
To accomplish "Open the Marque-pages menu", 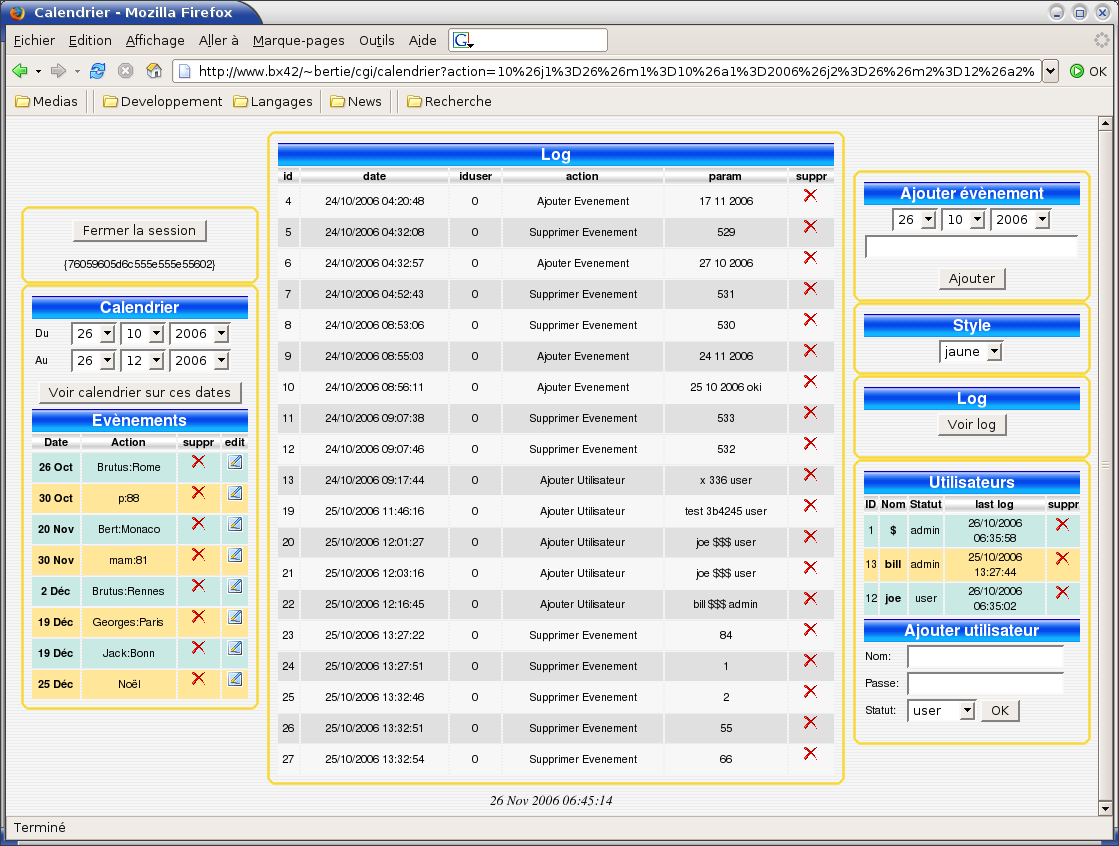I will [x=298, y=40].
